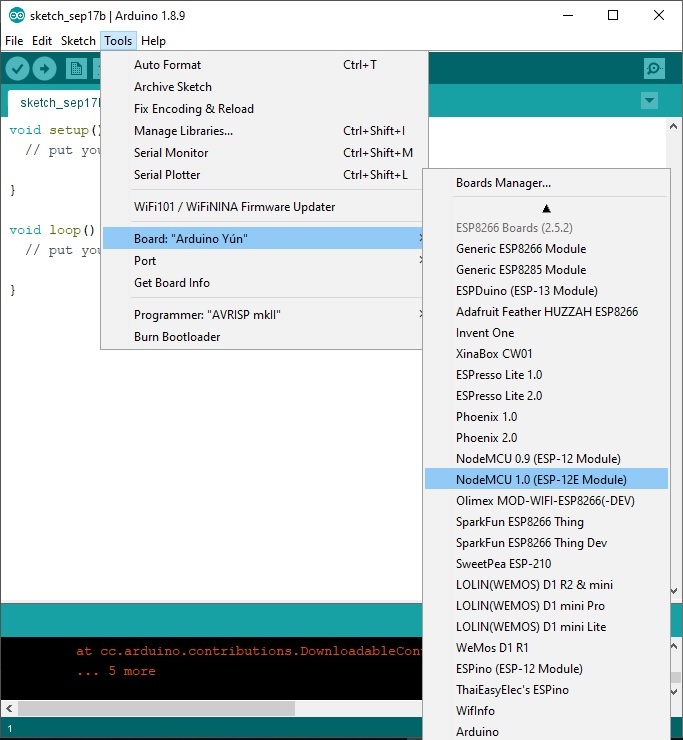The height and width of the screenshot is (740, 683).
Task: Select Phoenix 1.0 board
Action: pos(546,417)
